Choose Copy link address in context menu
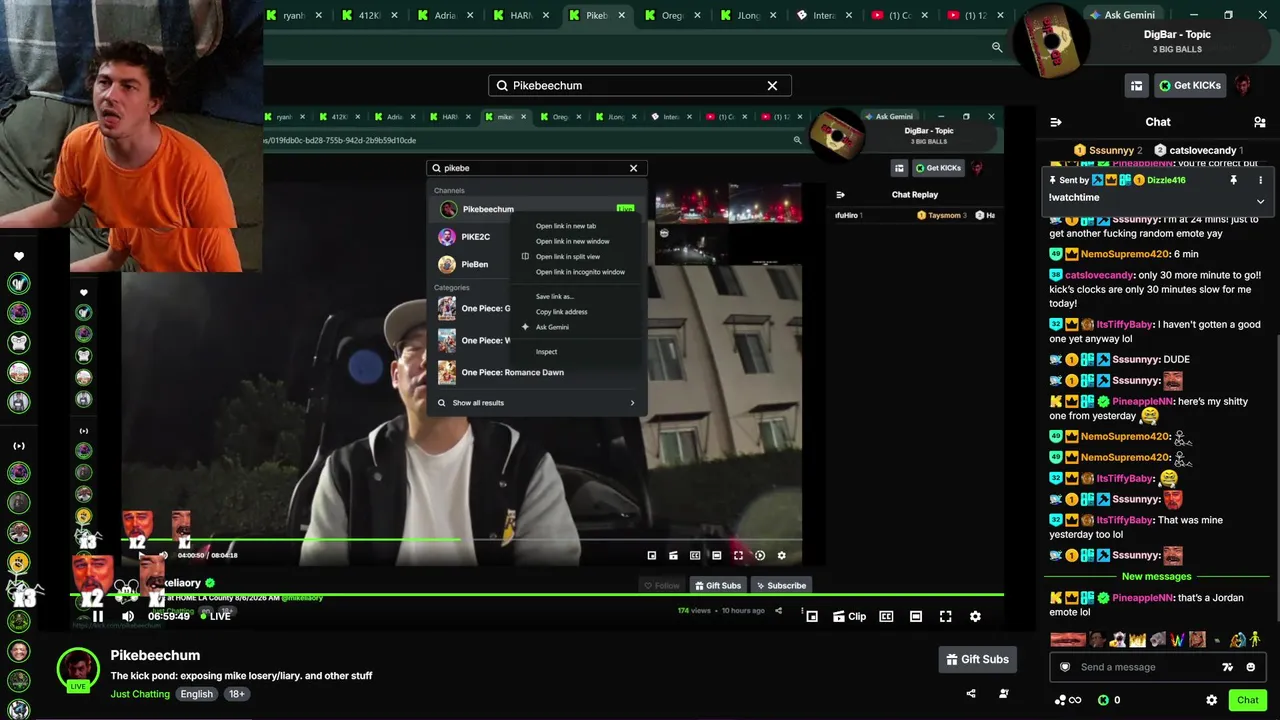 561,312
